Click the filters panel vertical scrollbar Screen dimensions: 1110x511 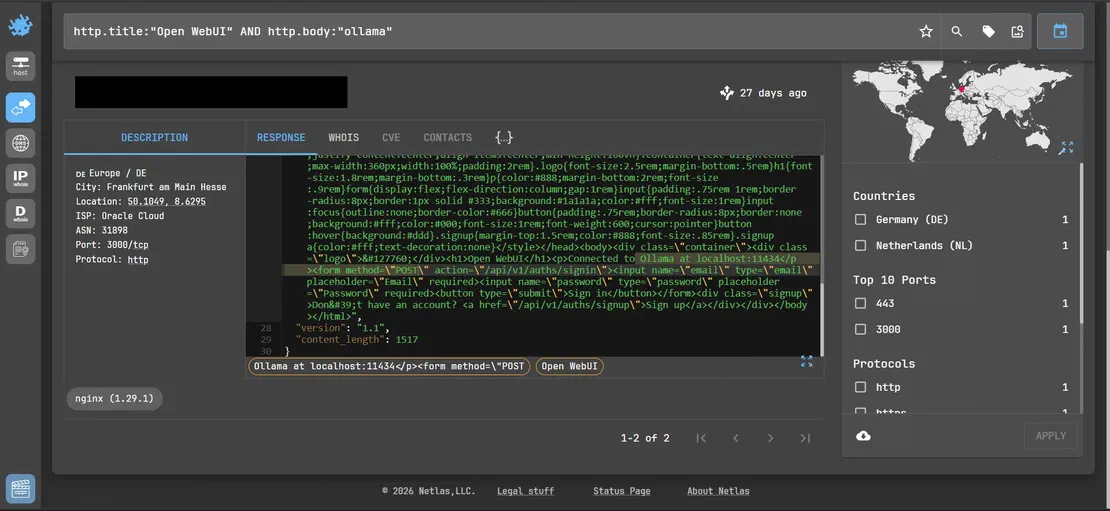1080,243
